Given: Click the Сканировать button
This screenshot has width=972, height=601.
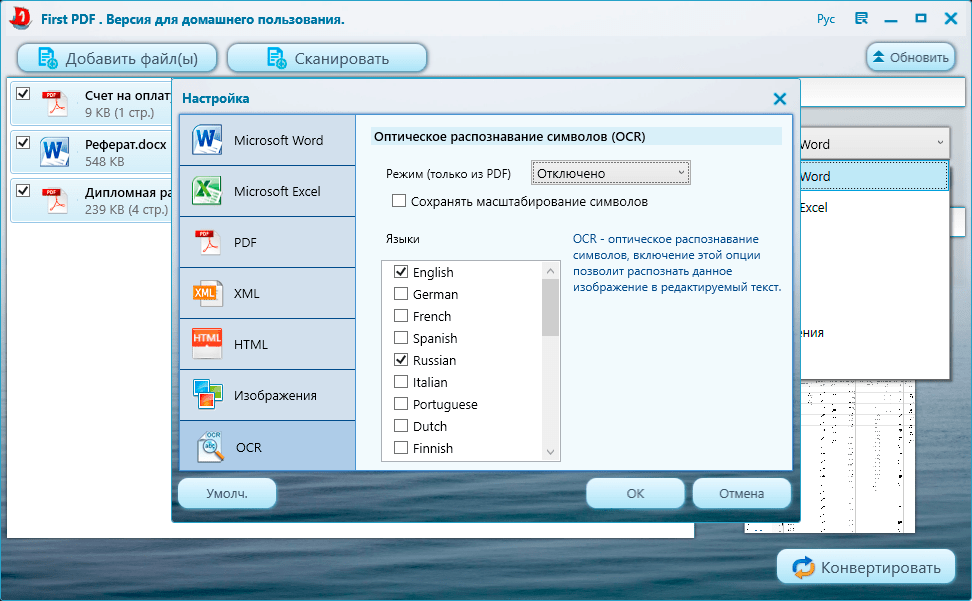Looking at the screenshot, I should pos(327,58).
